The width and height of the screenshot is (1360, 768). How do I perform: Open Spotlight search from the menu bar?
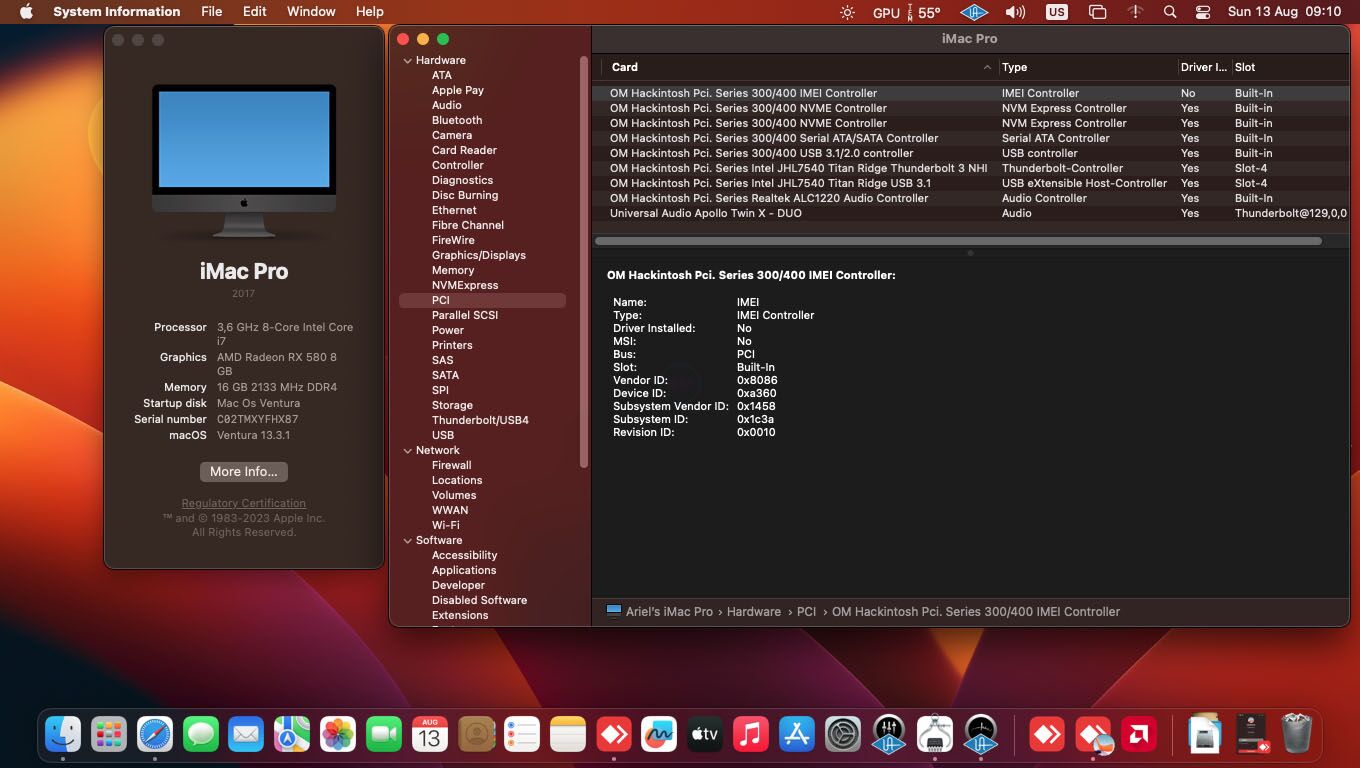pyautogui.click(x=1169, y=11)
